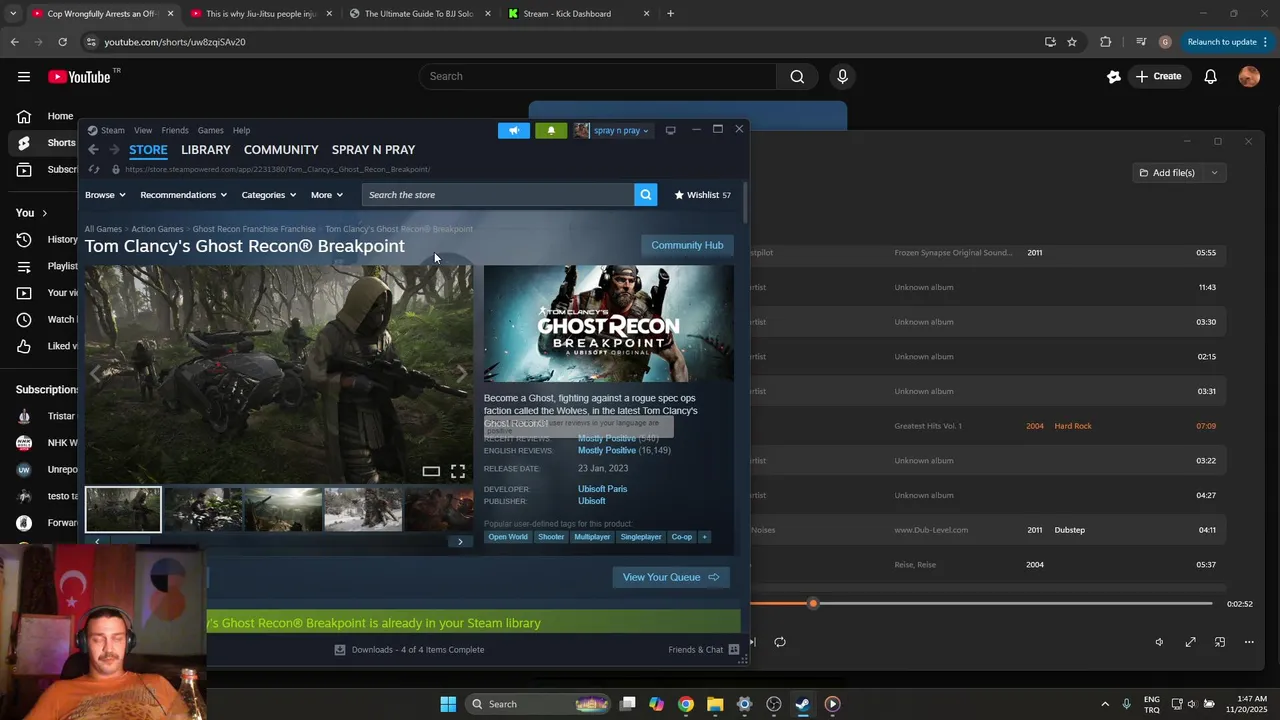The image size is (1280, 720).
Task: Open File Explorer from taskbar
Action: click(715, 704)
